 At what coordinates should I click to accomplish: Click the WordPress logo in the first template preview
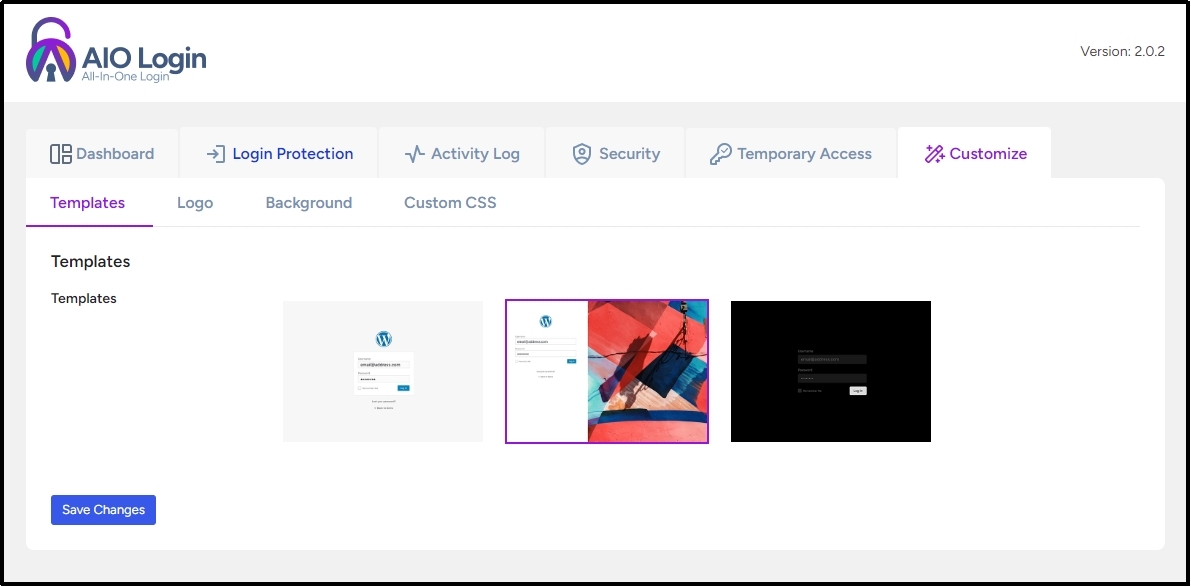point(382,338)
